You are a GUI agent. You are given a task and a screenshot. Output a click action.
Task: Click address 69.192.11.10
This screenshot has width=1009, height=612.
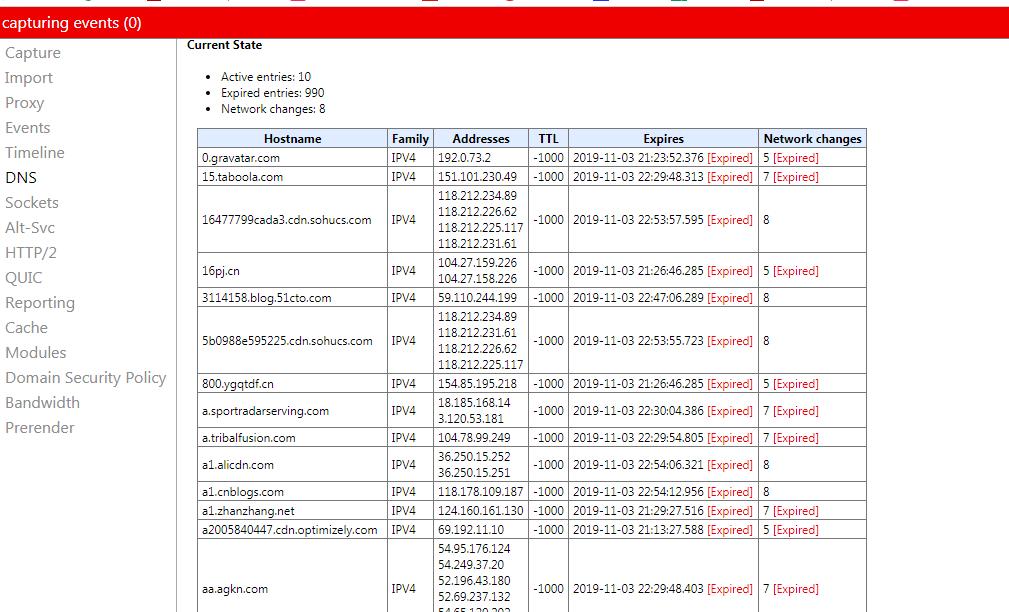470,530
